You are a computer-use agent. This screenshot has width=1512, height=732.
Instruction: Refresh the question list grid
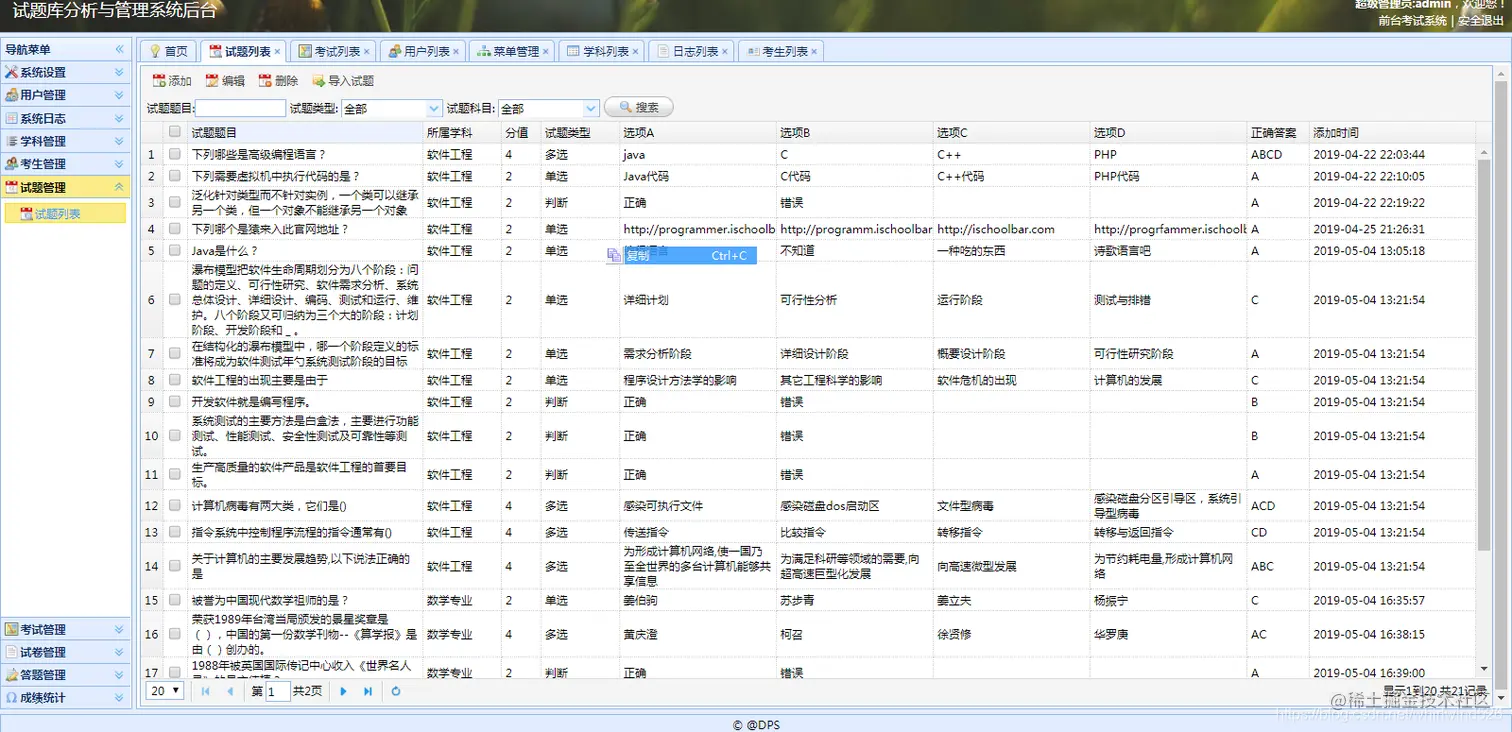396,691
